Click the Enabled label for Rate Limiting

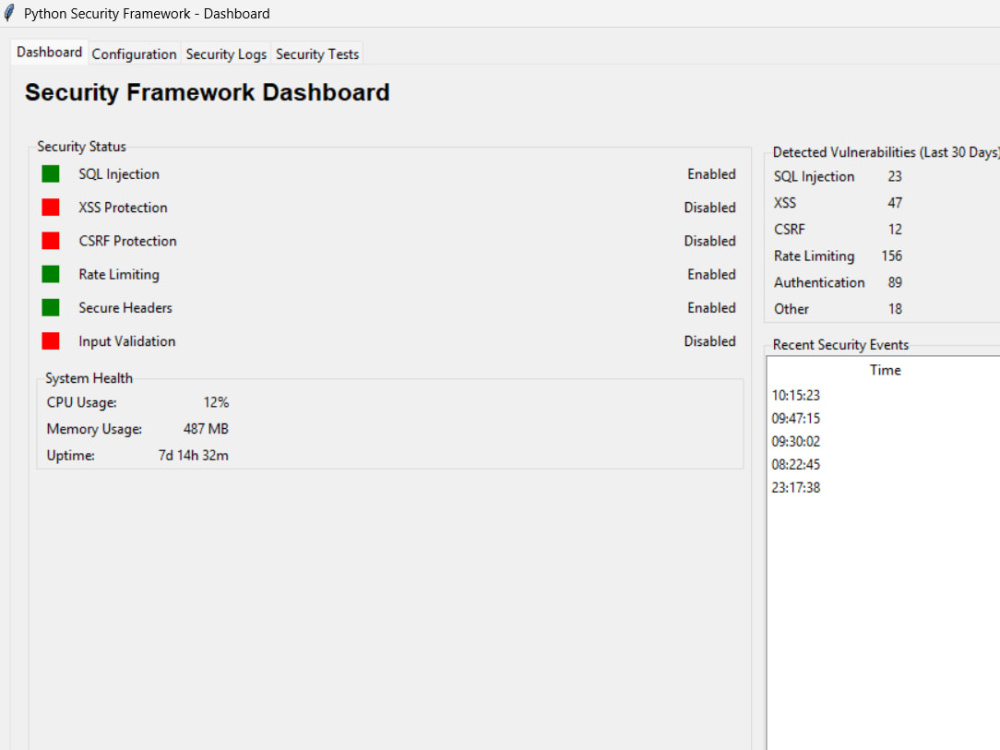click(x=712, y=274)
